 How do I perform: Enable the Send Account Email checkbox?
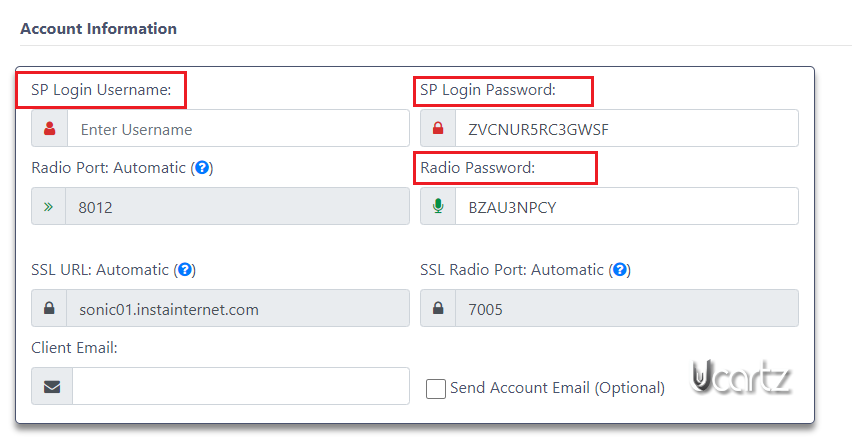point(436,389)
